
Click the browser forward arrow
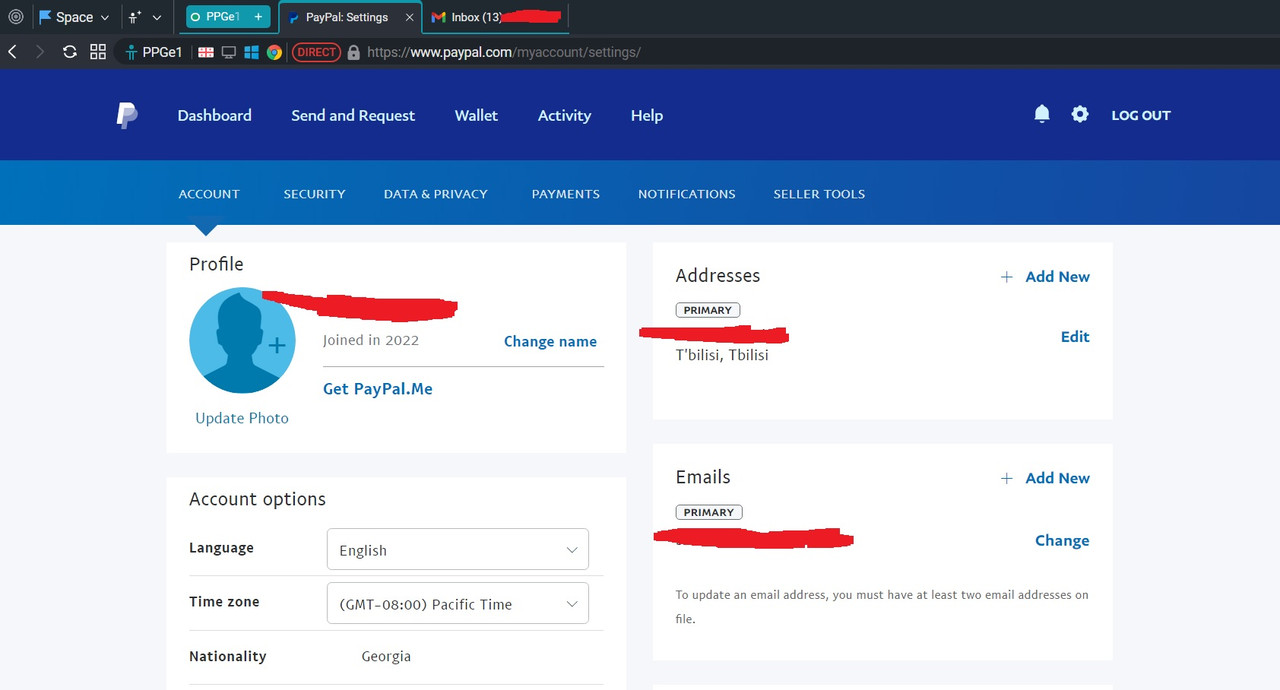coord(40,52)
